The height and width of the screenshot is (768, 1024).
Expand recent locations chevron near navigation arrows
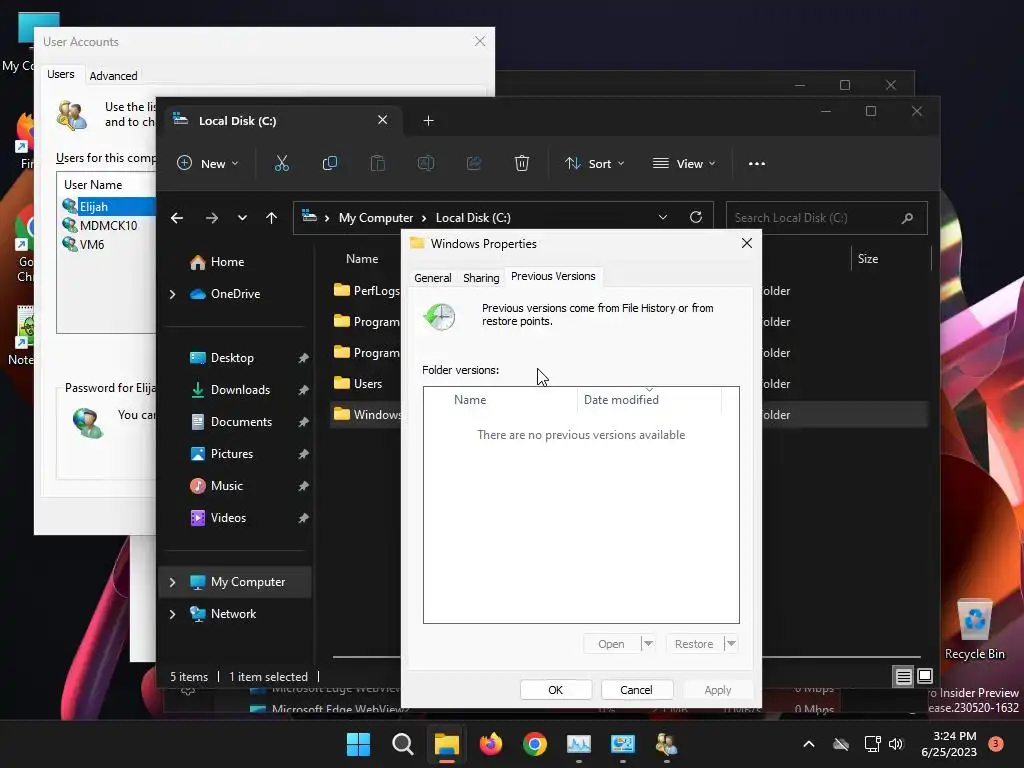[x=242, y=218]
